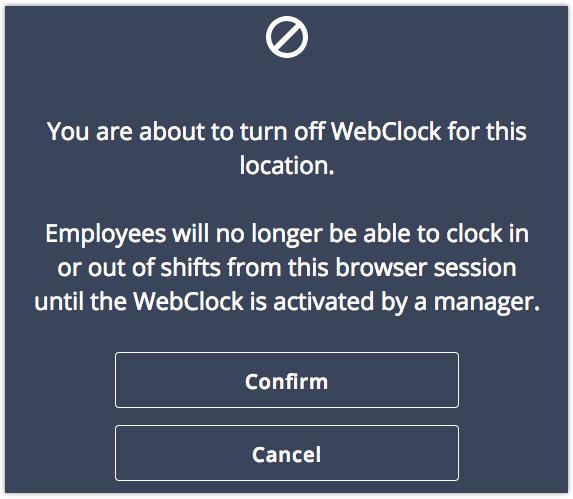
Task: Click the 'or out of shifts' text line
Action: (287, 267)
